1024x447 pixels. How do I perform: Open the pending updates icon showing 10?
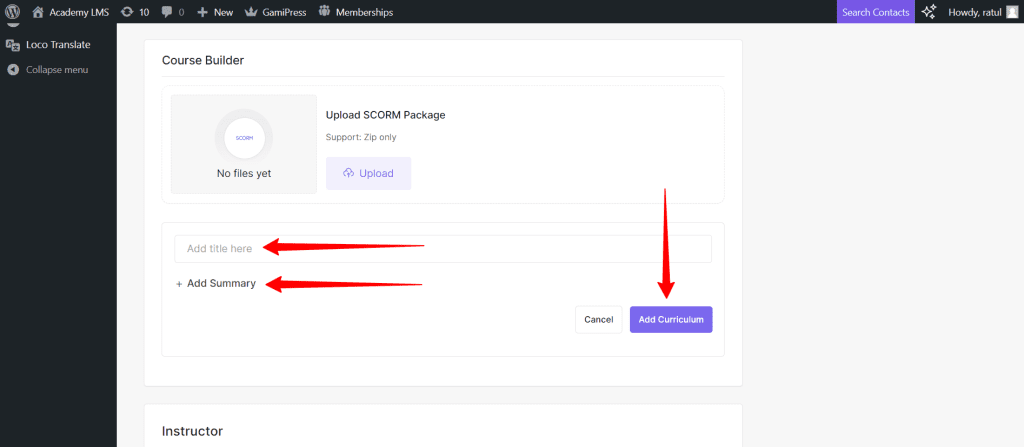click(127, 12)
